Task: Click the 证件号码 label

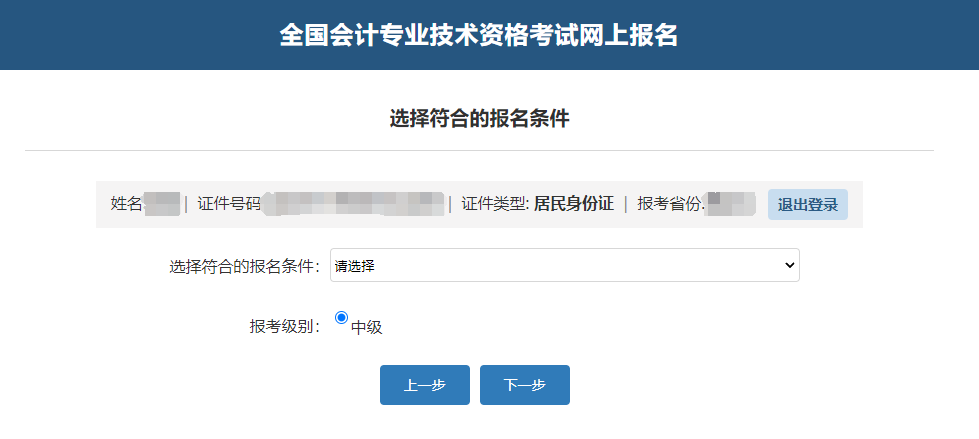Action: (229, 204)
